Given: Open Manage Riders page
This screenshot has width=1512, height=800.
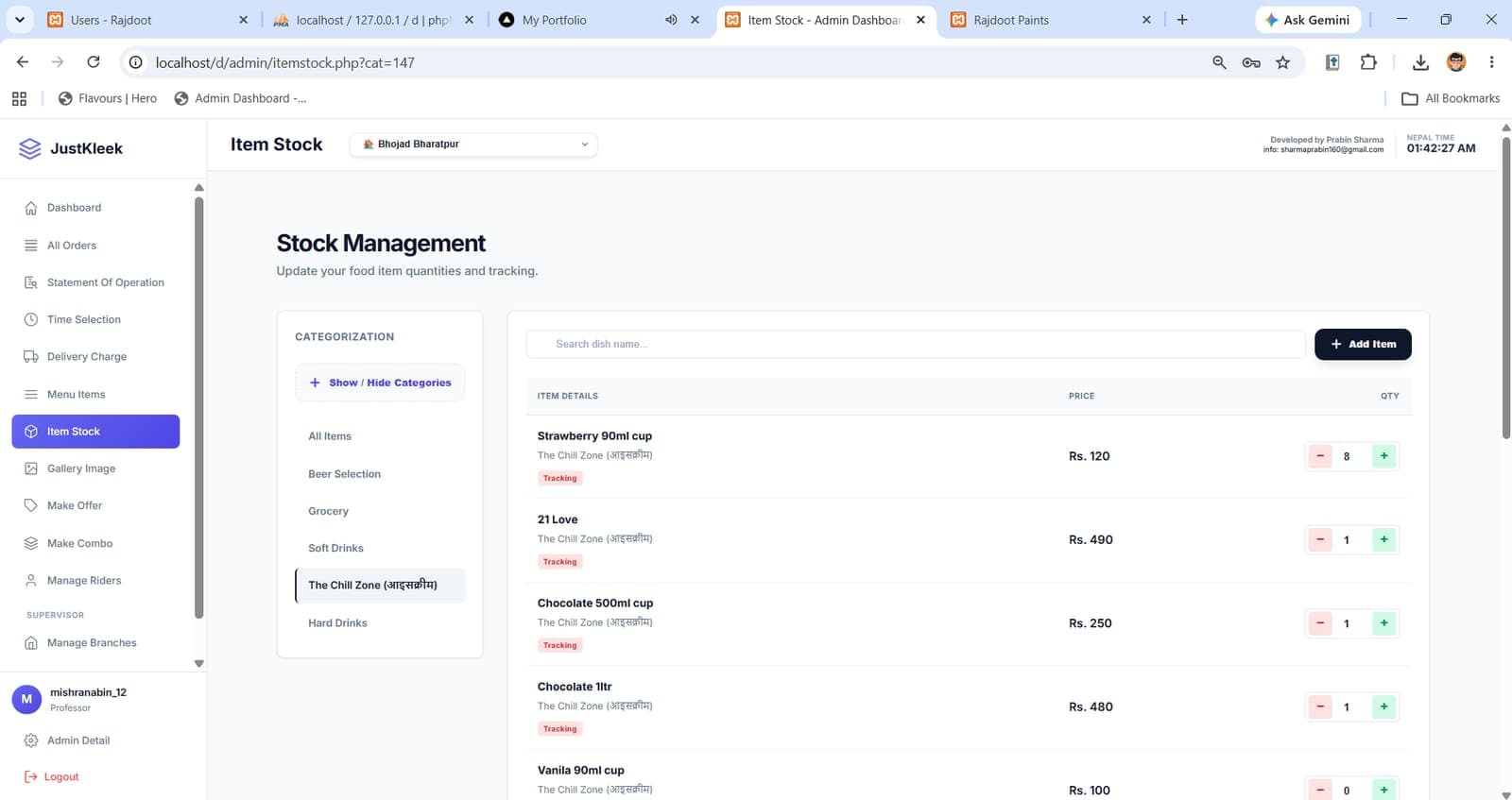Looking at the screenshot, I should pos(95,580).
